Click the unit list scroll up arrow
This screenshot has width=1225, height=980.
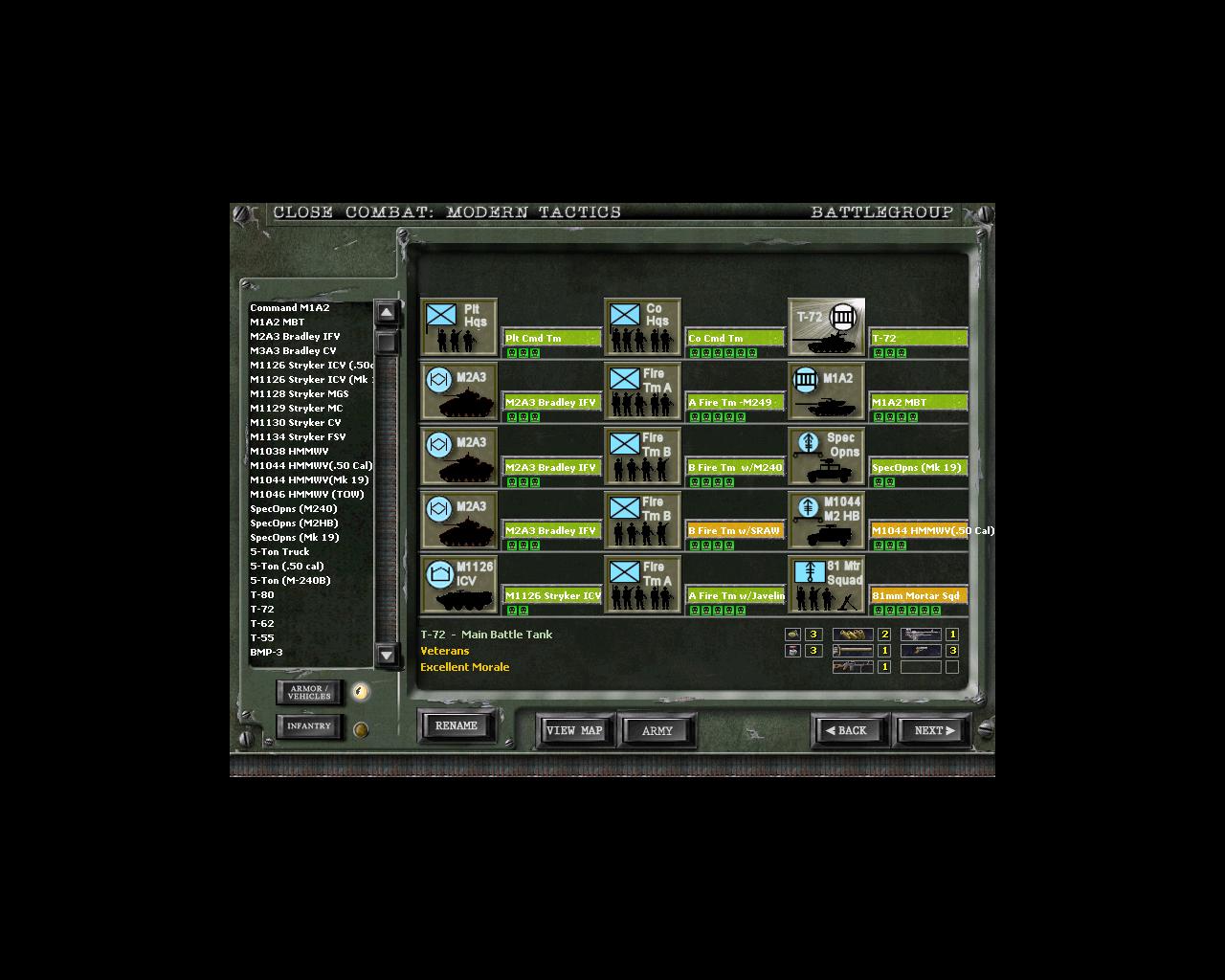click(387, 312)
